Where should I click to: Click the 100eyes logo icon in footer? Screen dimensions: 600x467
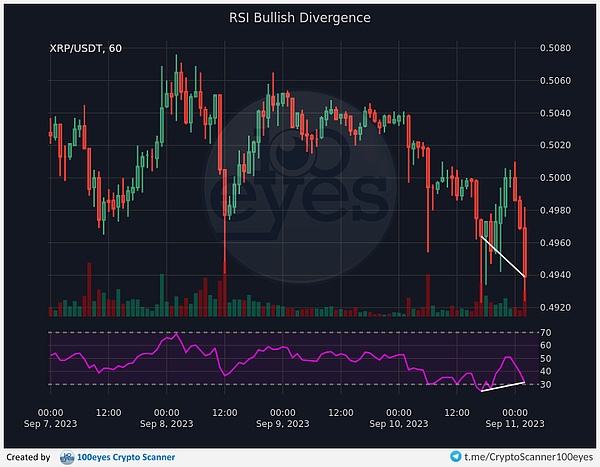pos(68,457)
